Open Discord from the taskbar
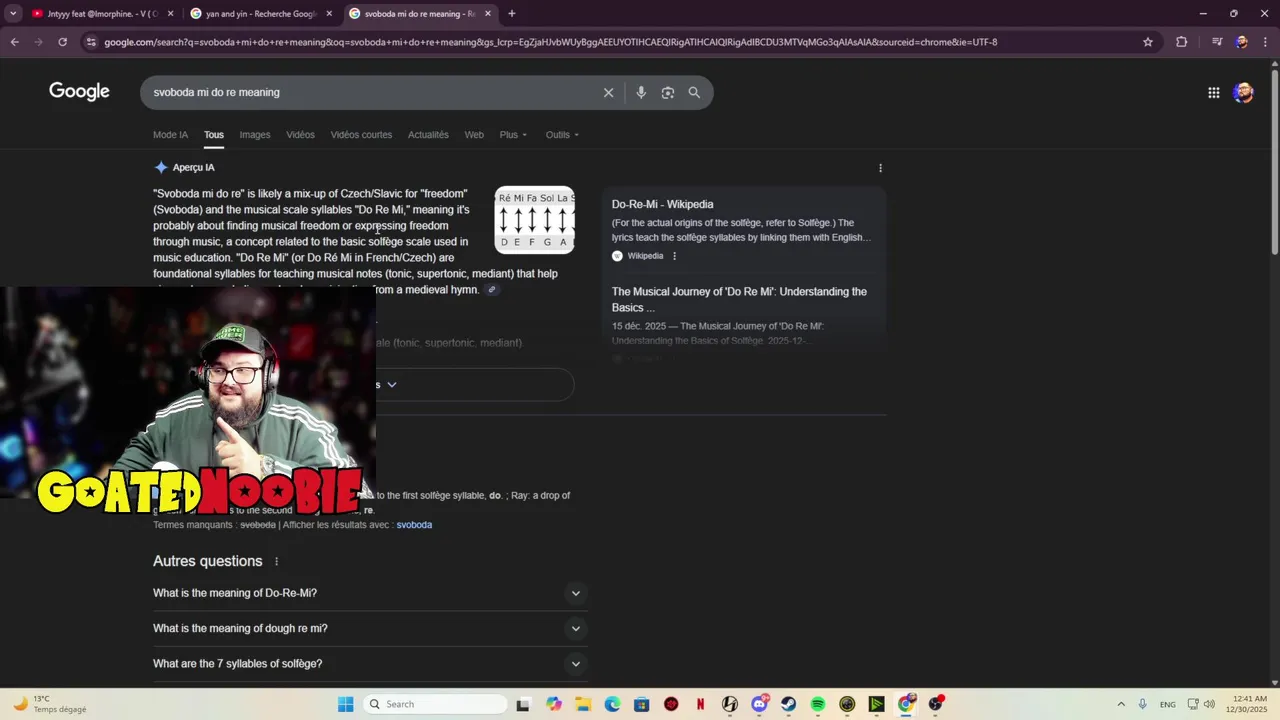This screenshot has width=1280, height=720. point(759,704)
